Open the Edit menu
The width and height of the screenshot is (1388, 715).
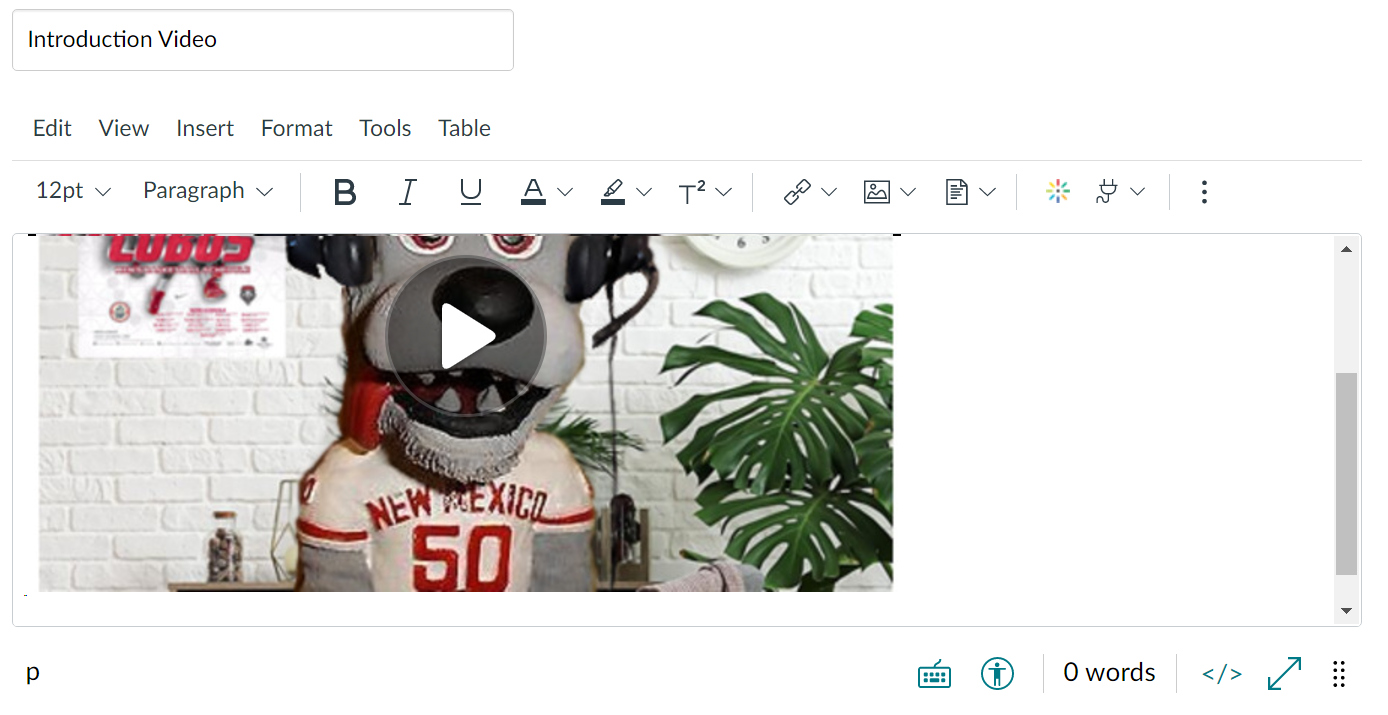(52, 128)
